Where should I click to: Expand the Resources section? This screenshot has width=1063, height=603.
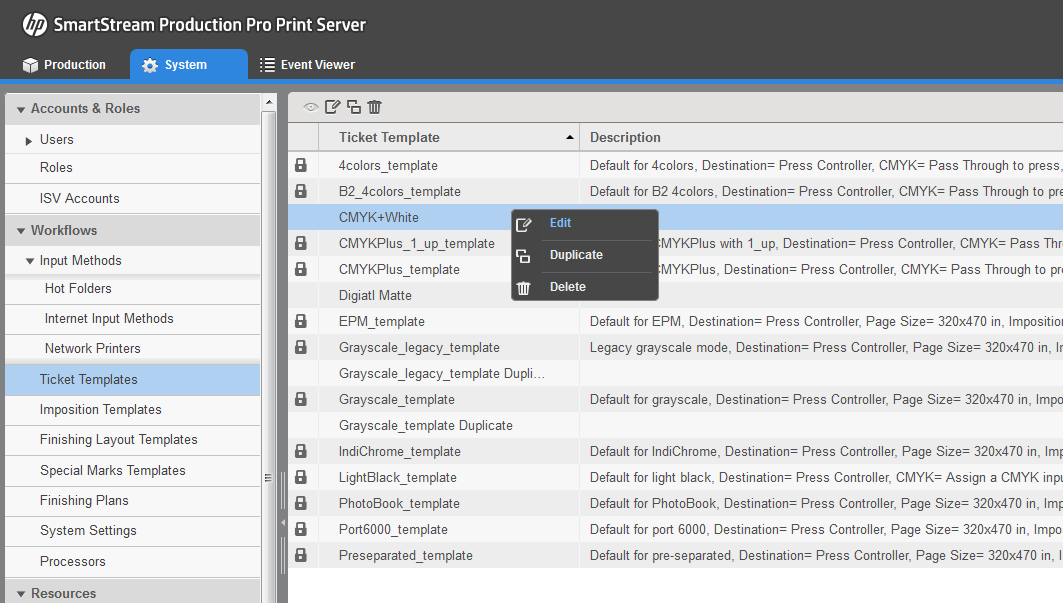tap(21, 593)
